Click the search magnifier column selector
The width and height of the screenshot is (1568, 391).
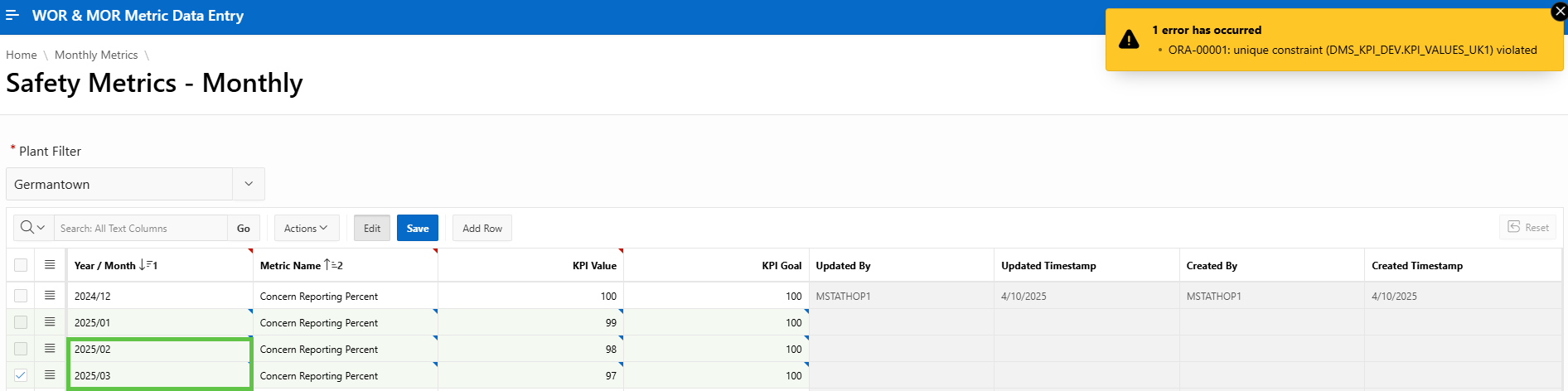(x=33, y=228)
